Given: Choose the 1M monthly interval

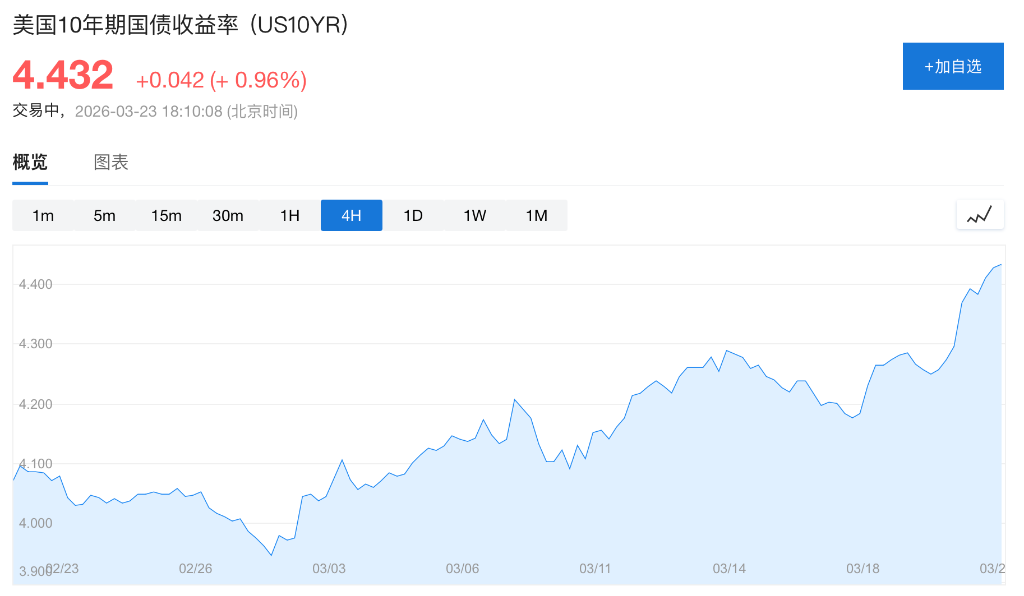Looking at the screenshot, I should coord(537,216).
